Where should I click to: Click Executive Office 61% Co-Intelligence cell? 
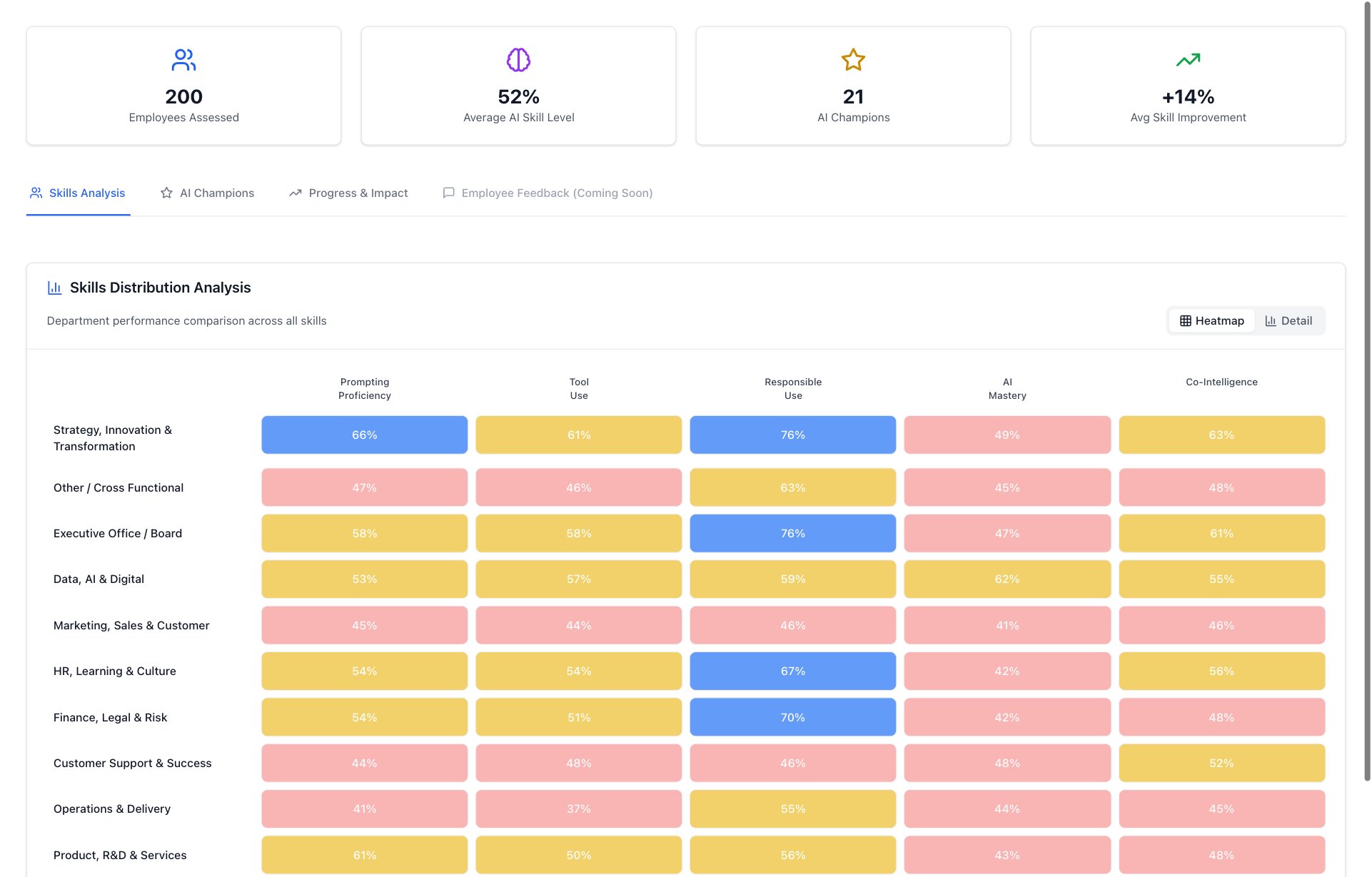pyautogui.click(x=1221, y=533)
